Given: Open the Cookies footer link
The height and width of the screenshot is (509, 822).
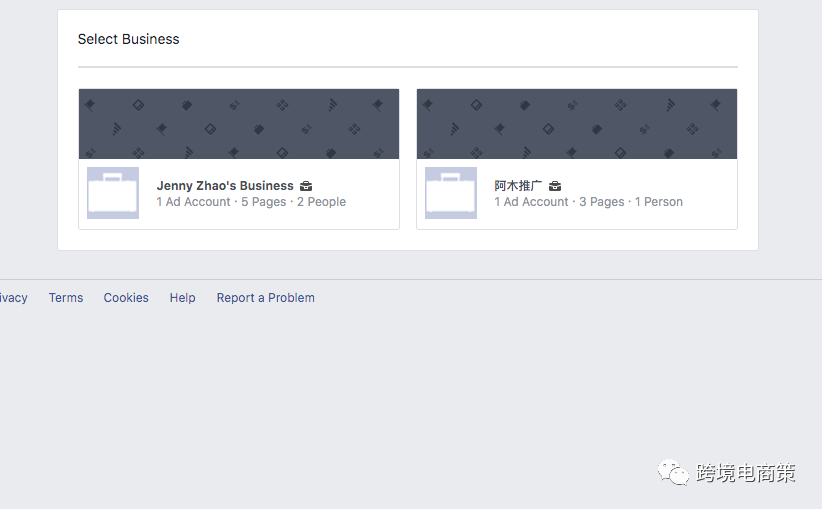Looking at the screenshot, I should (126, 298).
